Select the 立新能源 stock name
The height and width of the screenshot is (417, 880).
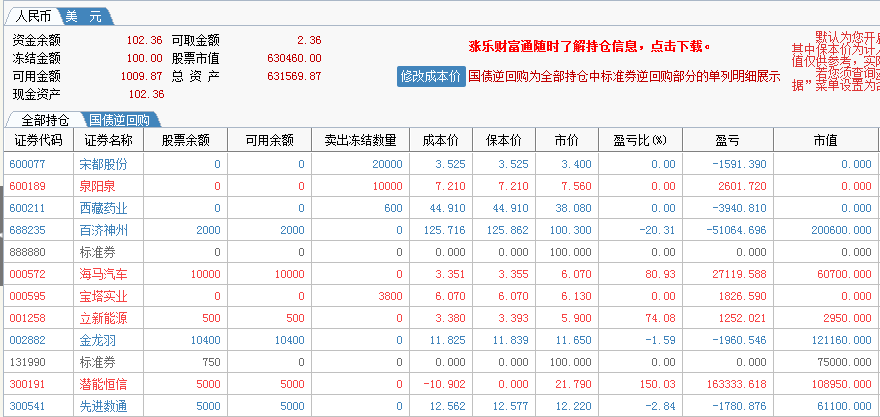(x=103, y=318)
